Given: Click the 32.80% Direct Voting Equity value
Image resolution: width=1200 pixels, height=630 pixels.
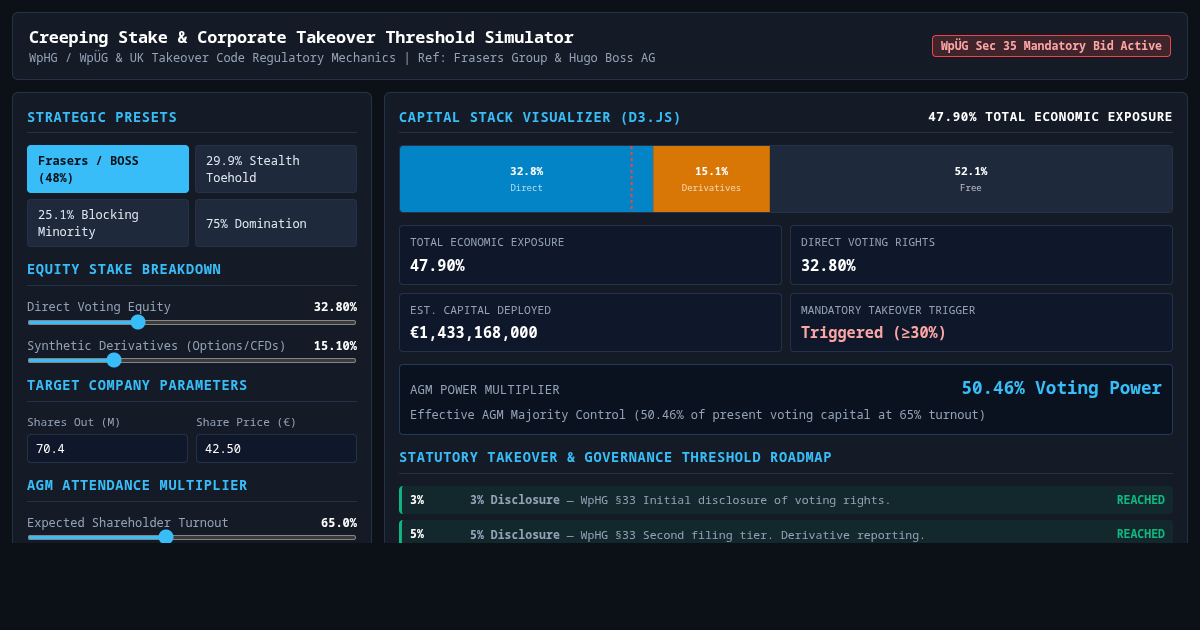Looking at the screenshot, I should pos(335,307).
